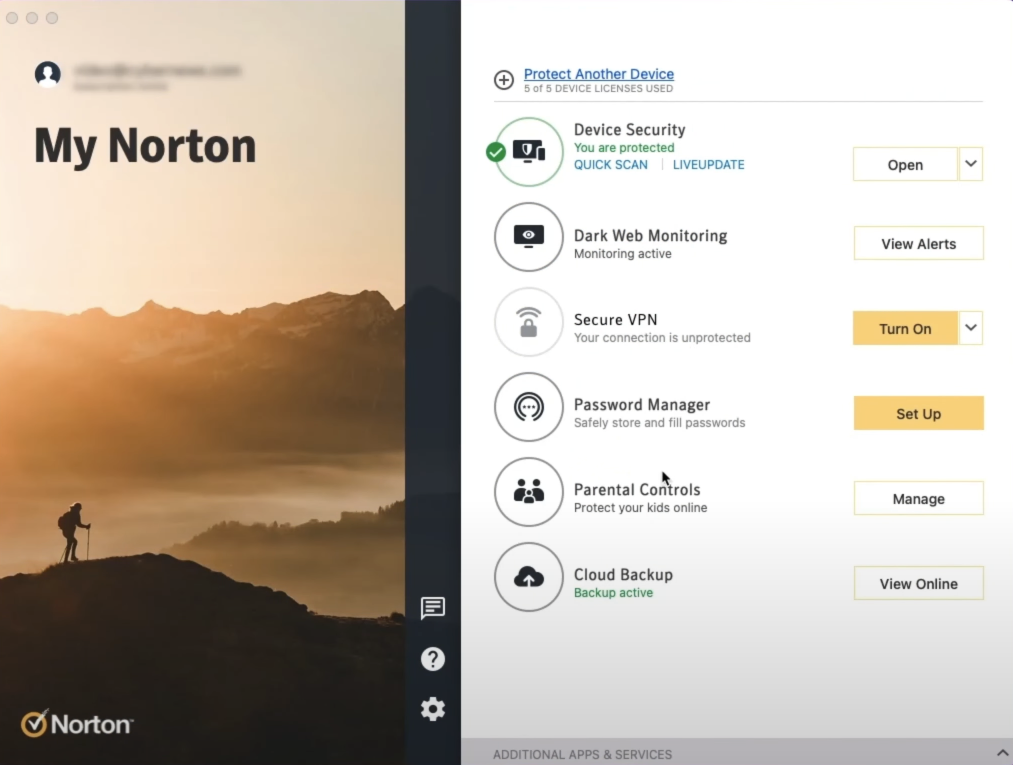Click the 'My Norton' heading
Viewport: 1013px width, 765px height.
pos(145,147)
